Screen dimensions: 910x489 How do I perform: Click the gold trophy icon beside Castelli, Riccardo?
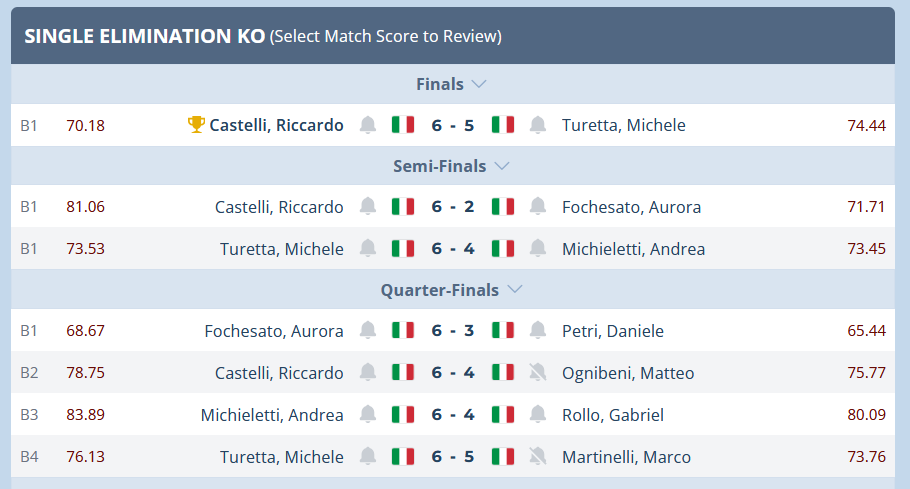pos(196,125)
